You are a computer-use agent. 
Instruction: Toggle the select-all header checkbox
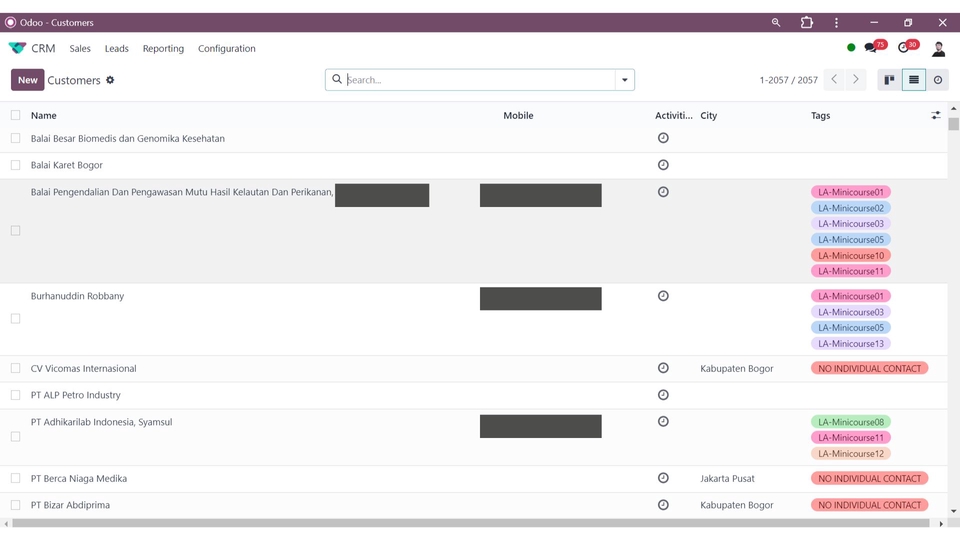coord(15,115)
